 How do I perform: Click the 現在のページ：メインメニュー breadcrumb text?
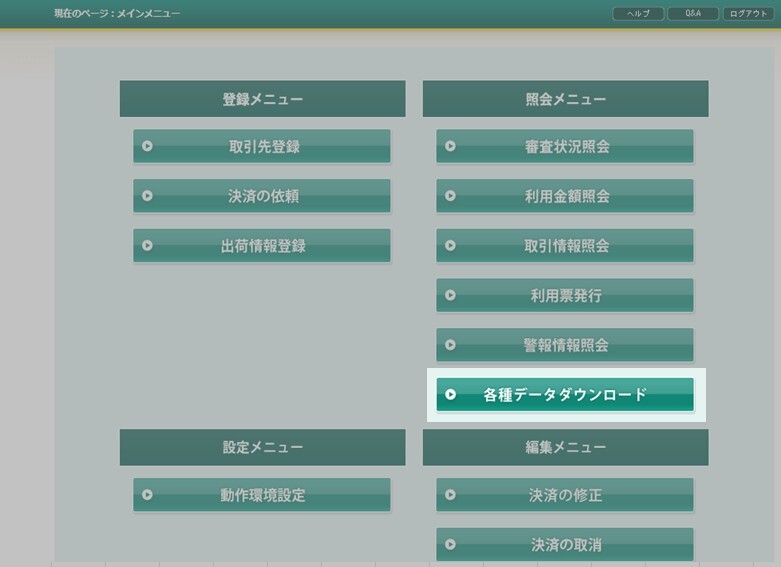pyautogui.click(x=117, y=13)
